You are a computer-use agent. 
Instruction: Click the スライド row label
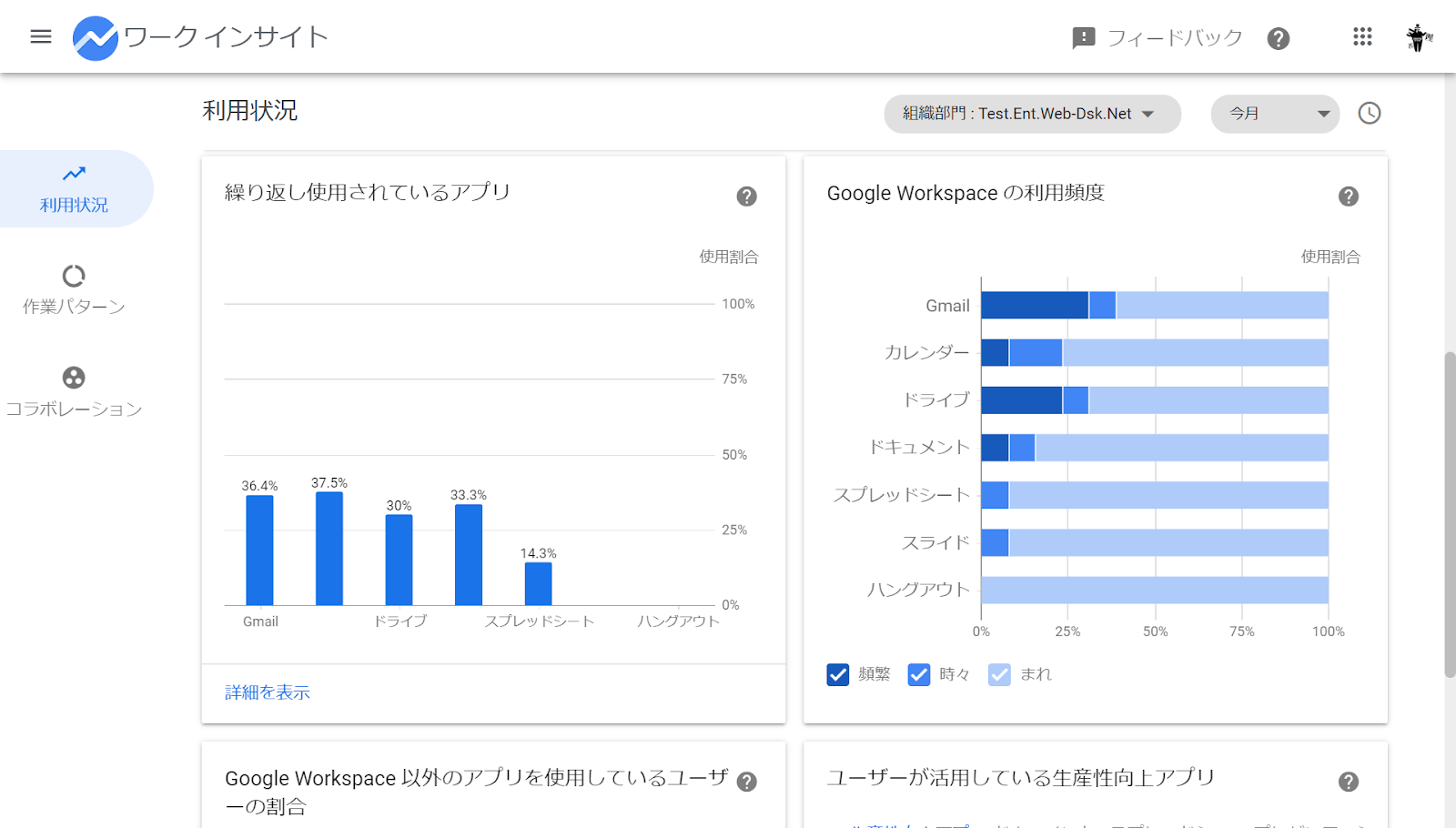(935, 542)
